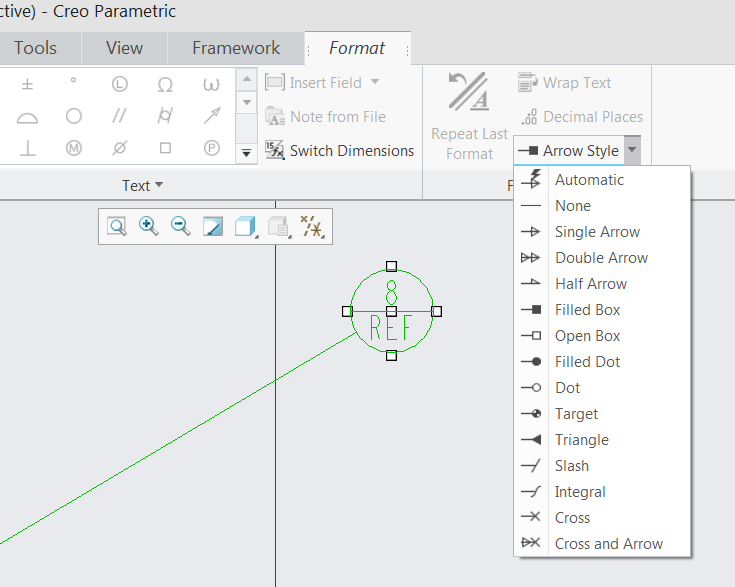
Task: Insert the circularity circle symbol
Action: click(x=74, y=116)
